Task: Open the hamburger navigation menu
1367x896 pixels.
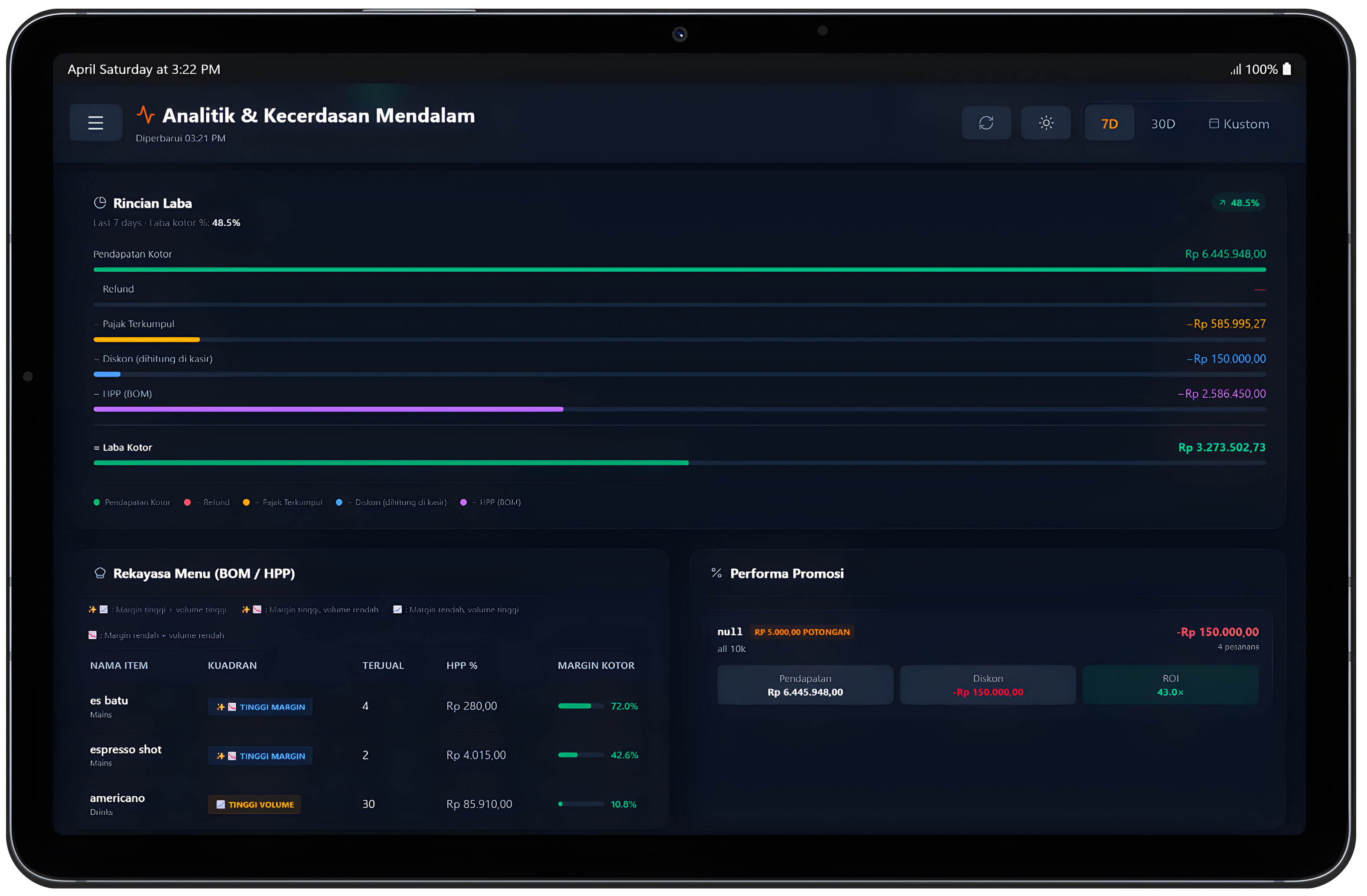Action: [96, 123]
